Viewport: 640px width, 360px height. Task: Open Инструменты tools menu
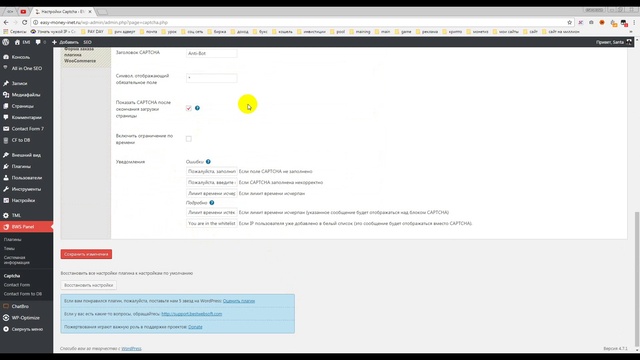[x=27, y=189]
